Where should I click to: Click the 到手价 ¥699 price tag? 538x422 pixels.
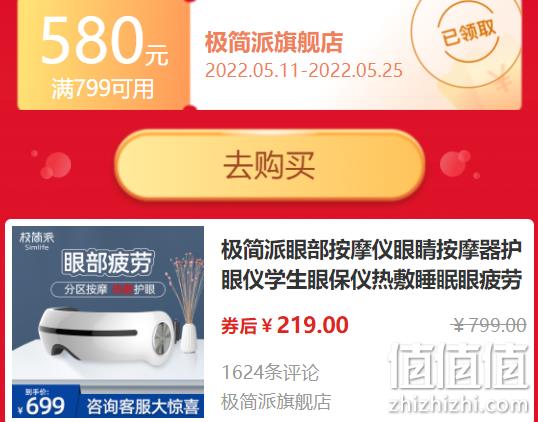click(x=42, y=401)
